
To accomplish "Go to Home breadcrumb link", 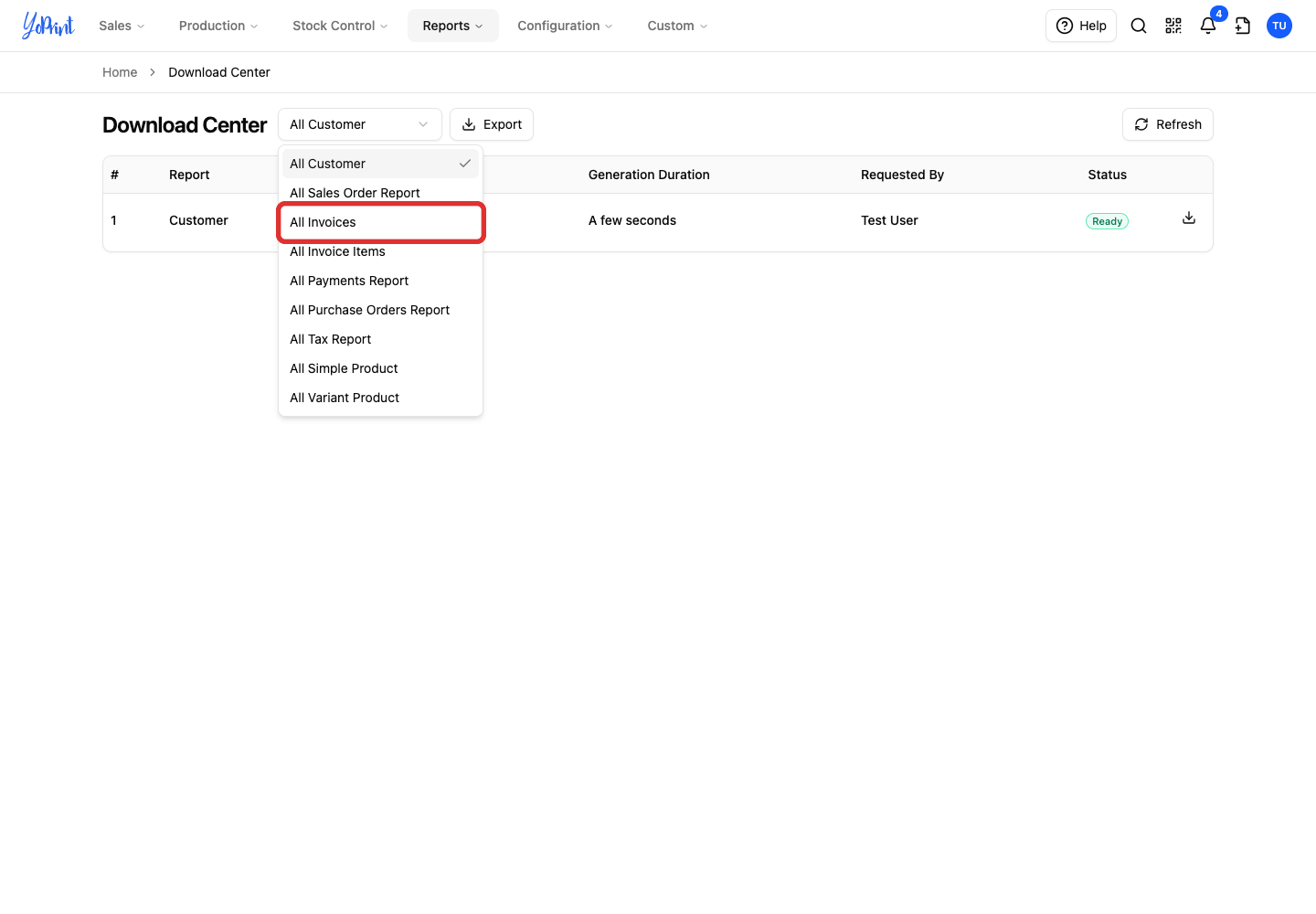I will 120,72.
